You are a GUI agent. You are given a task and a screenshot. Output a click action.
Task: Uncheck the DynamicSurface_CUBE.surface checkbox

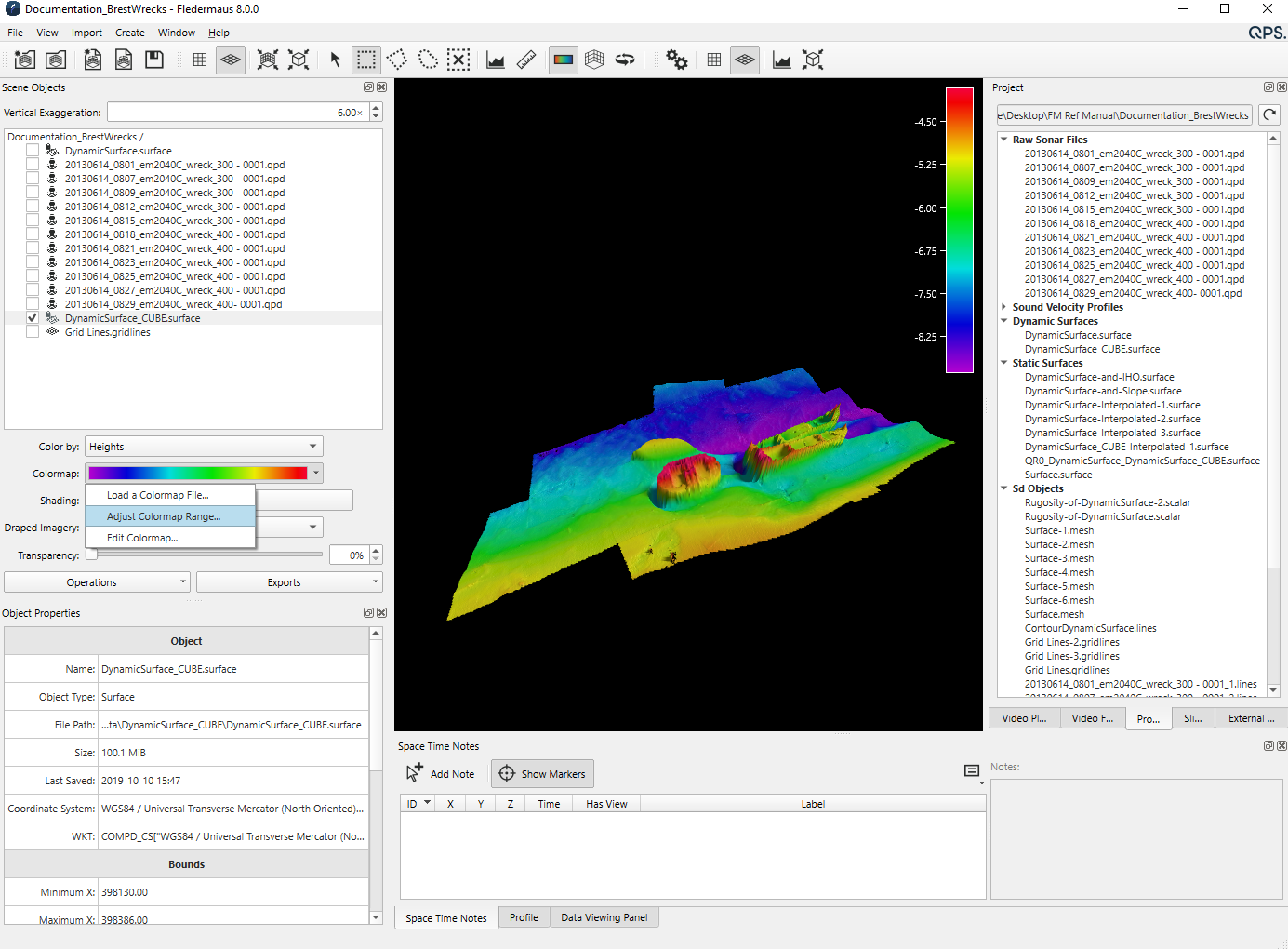(33, 318)
